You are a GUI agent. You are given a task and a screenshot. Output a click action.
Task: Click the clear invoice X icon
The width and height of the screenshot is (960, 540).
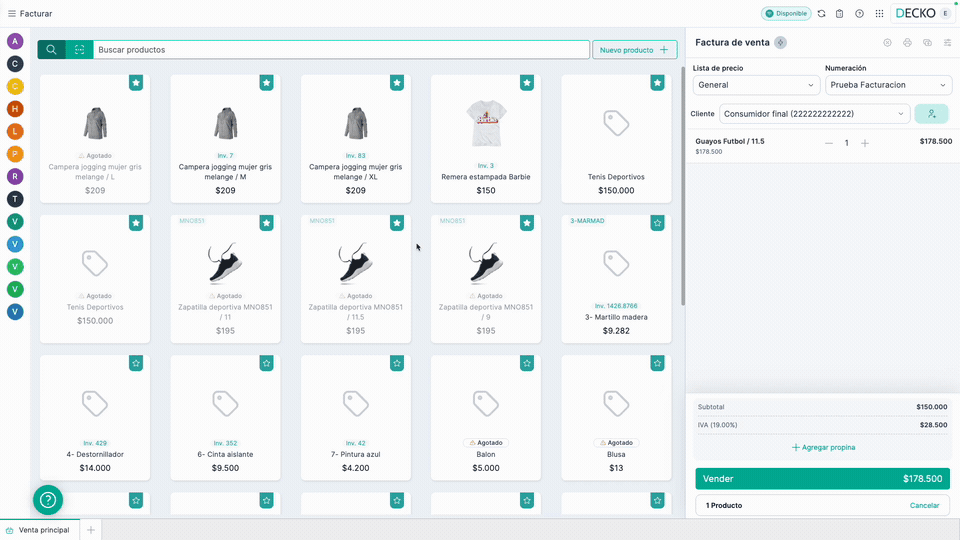point(887,43)
